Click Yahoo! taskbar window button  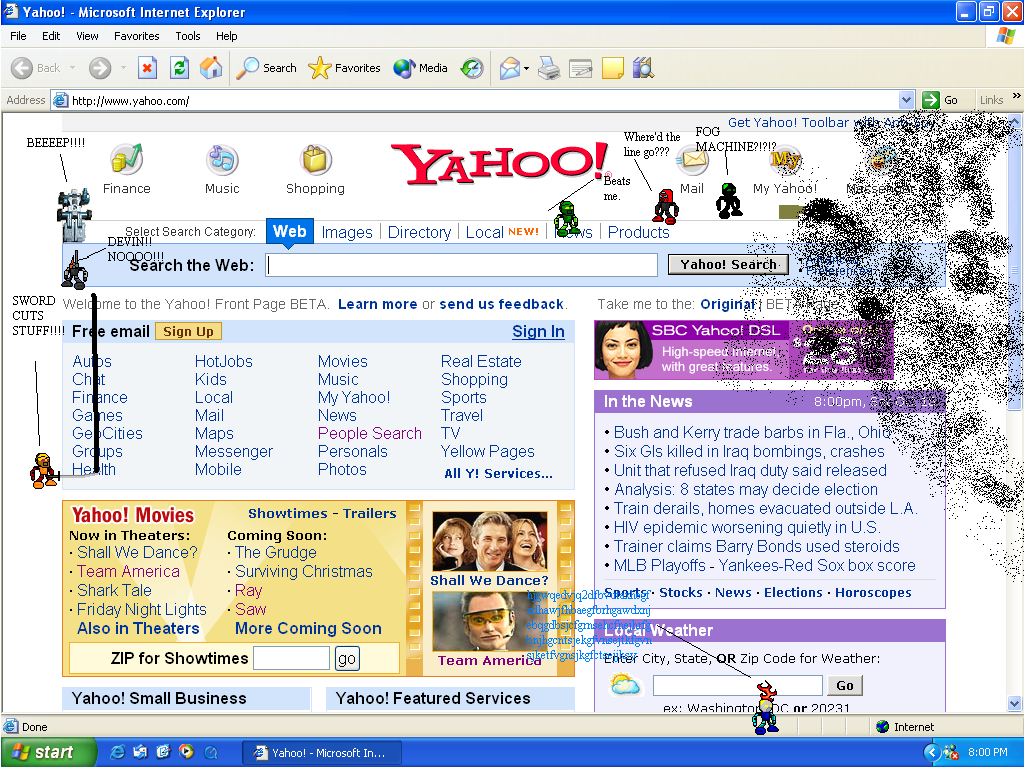321,752
